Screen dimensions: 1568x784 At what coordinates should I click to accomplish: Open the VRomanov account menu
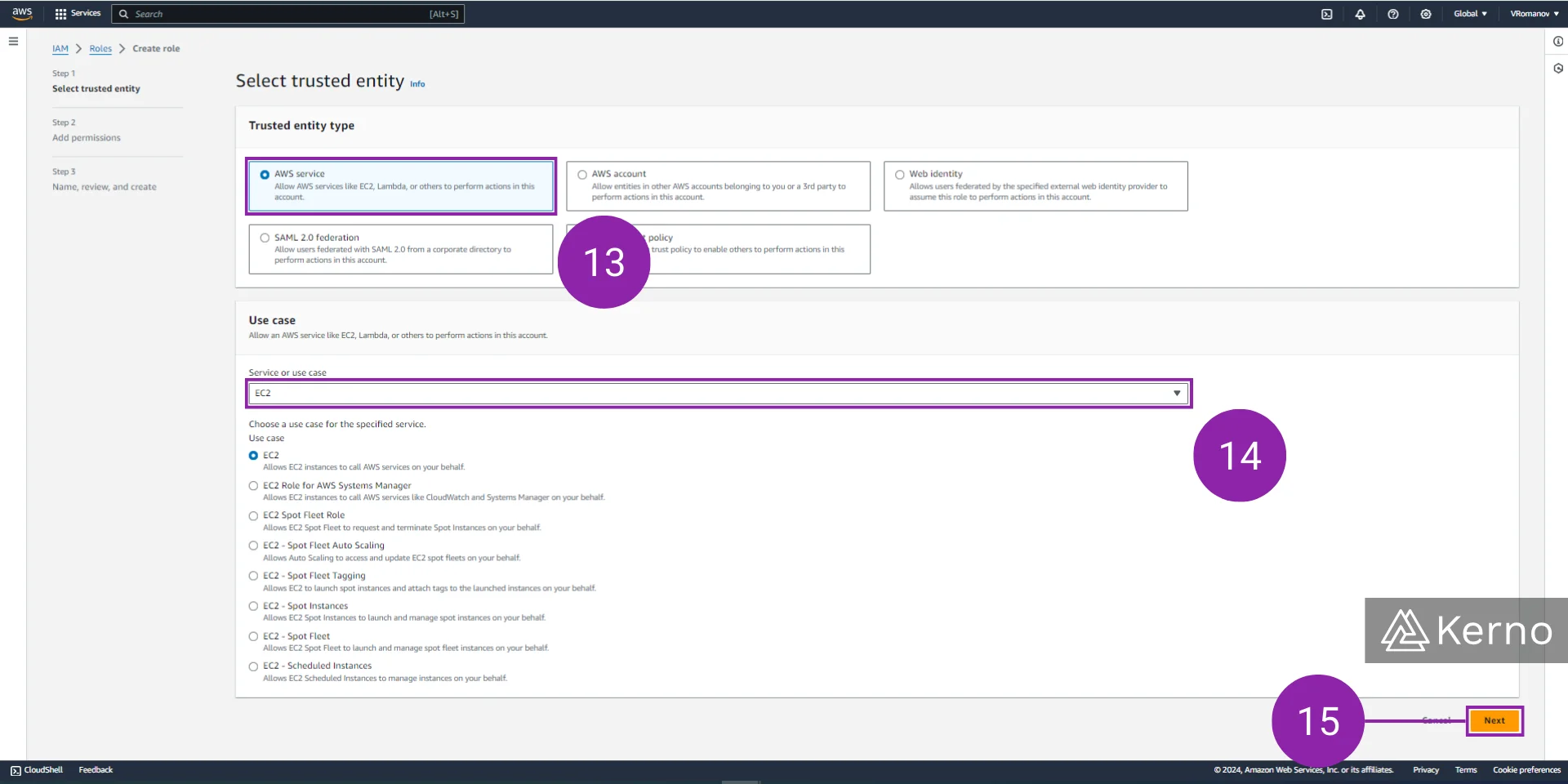coord(1534,14)
